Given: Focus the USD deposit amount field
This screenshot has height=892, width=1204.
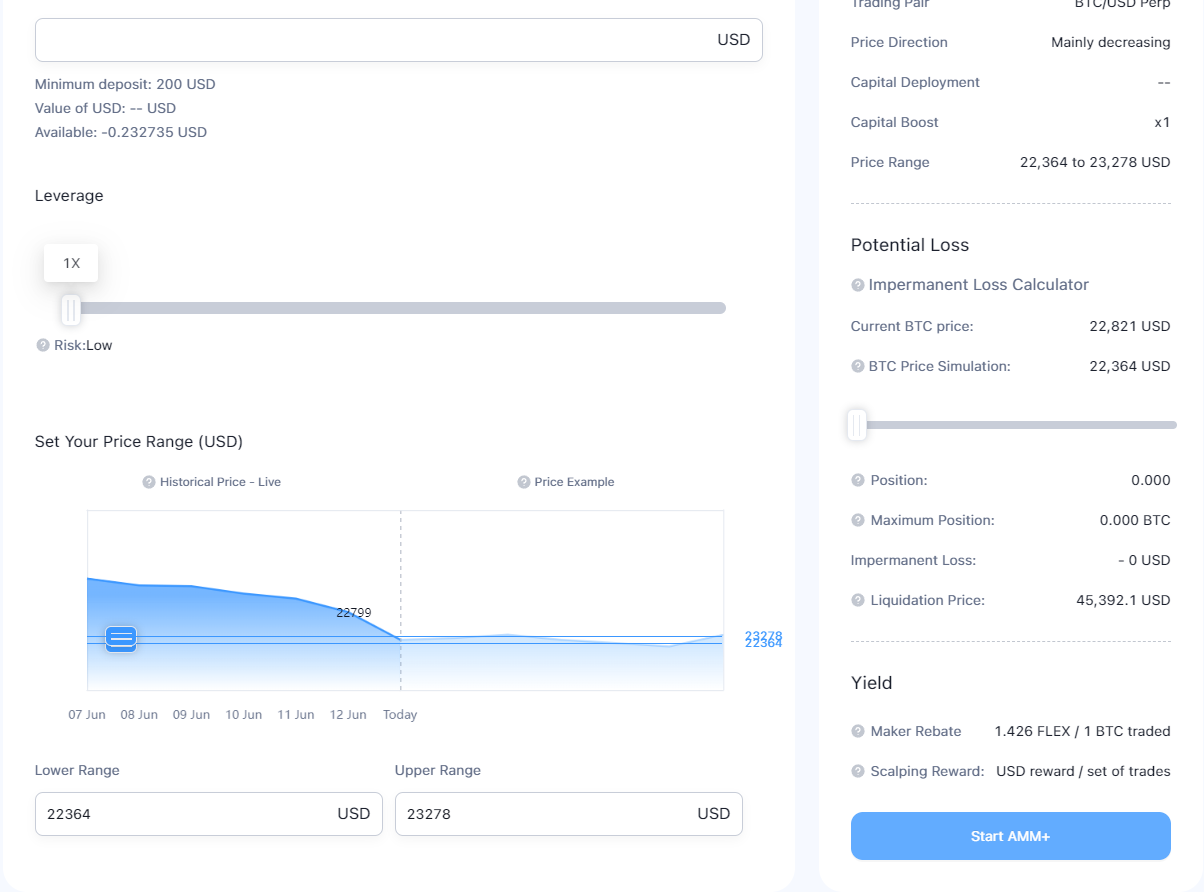Looking at the screenshot, I should click(x=399, y=40).
